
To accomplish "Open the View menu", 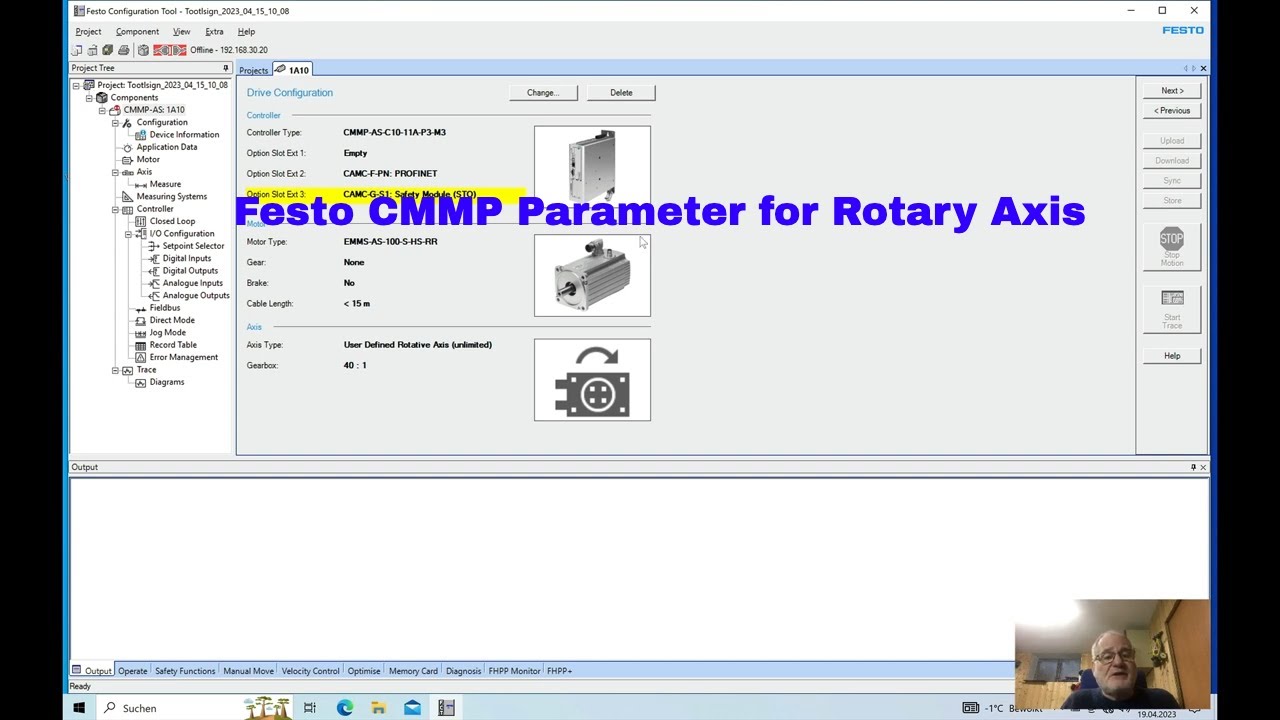I will [x=181, y=32].
